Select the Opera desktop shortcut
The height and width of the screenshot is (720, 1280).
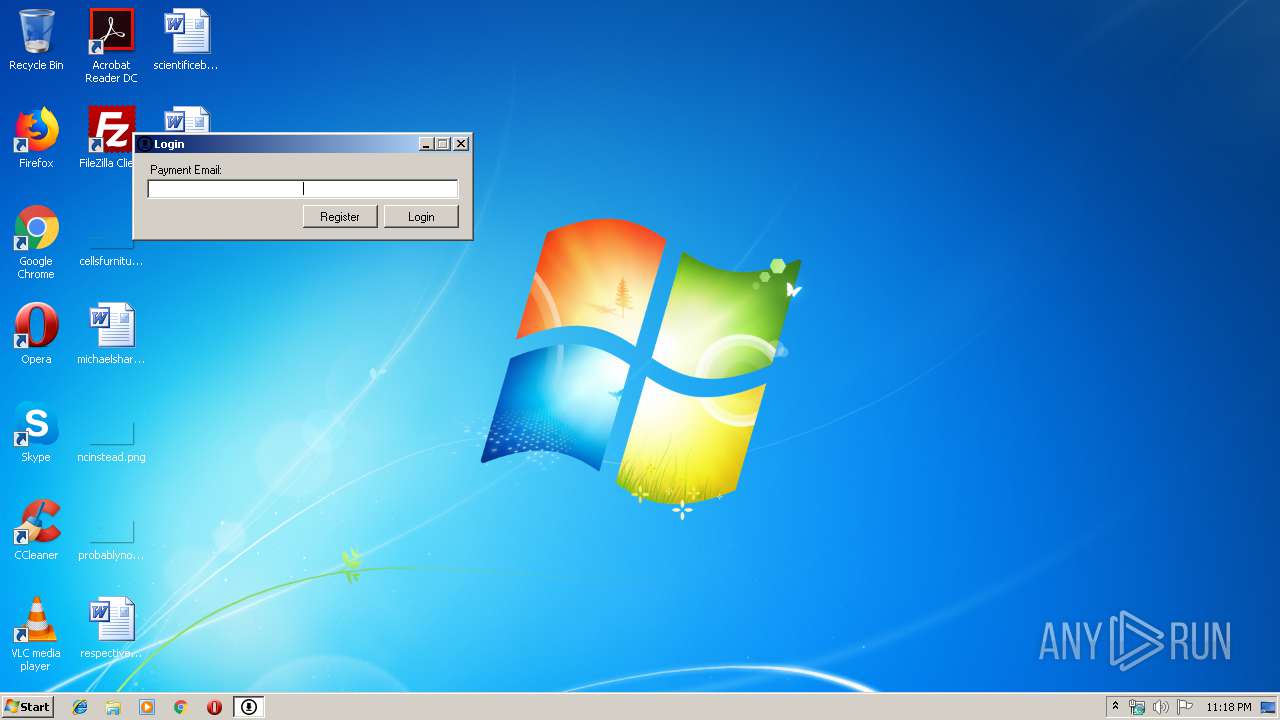(36, 334)
